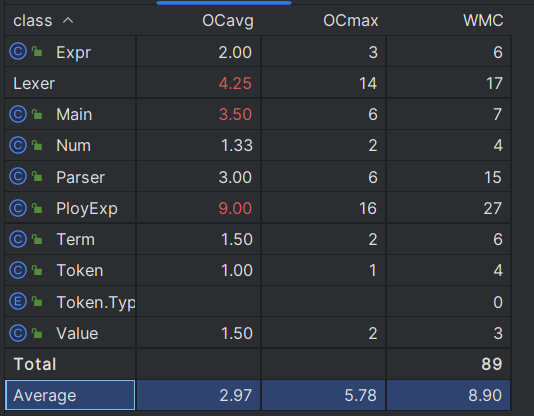The width and height of the screenshot is (534, 416).
Task: Click the Total WMC value 89
Action: point(491,364)
